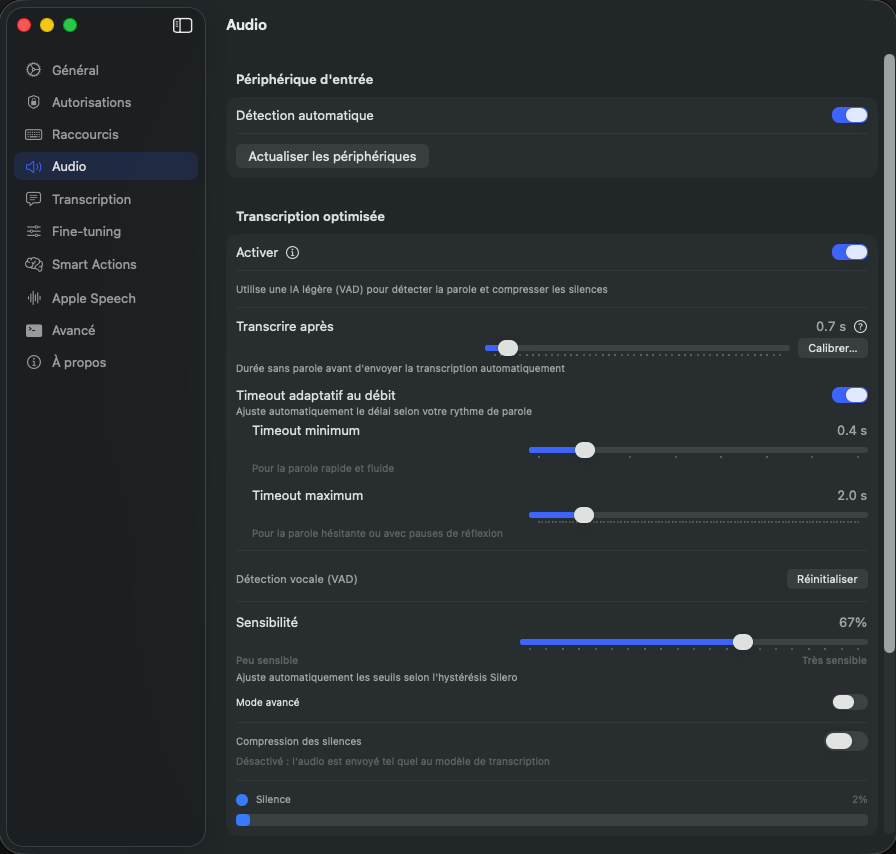The height and width of the screenshot is (854, 896).
Task: Click the 67% sensitivity value
Action: 852,622
